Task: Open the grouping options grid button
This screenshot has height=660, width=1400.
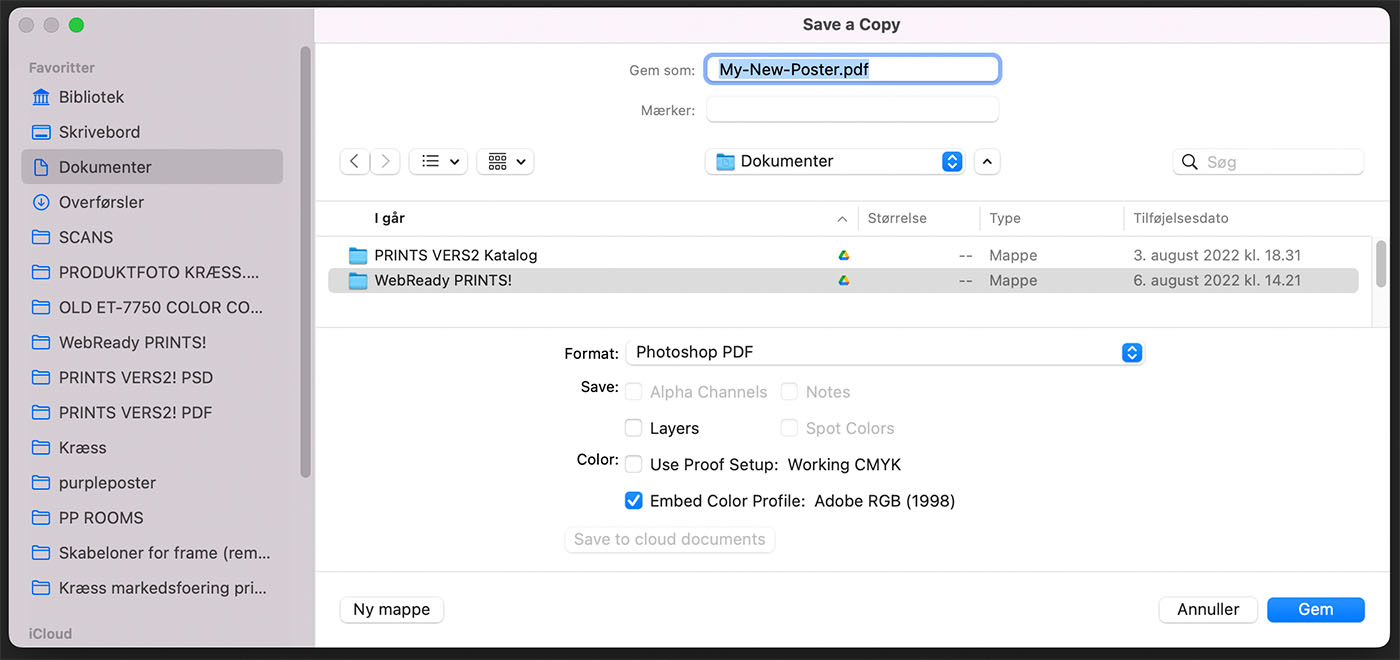Action: click(x=505, y=161)
